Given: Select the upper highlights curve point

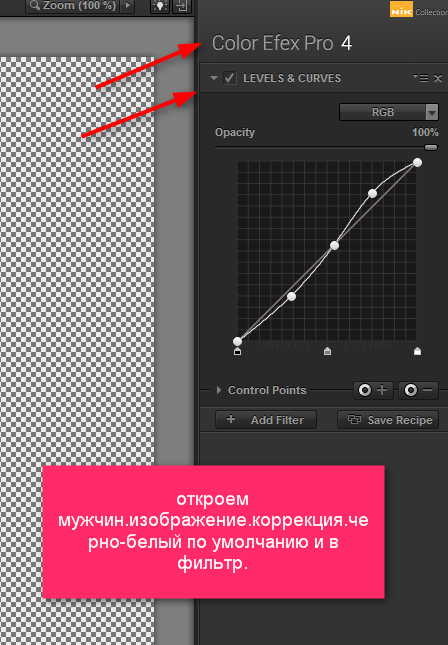Looking at the screenshot, I should [x=372, y=193].
